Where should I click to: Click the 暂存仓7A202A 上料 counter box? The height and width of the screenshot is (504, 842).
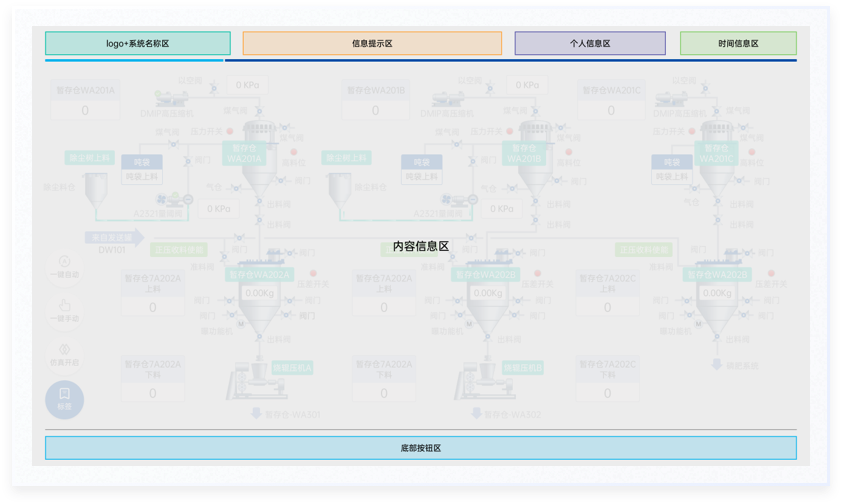(153, 307)
